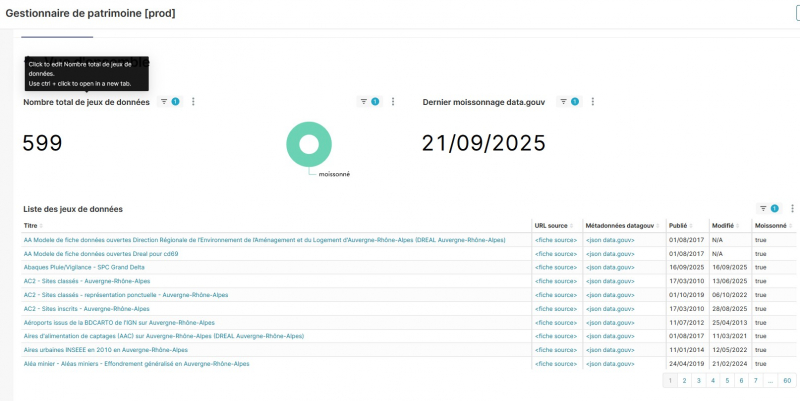Open Abaques Pluie/Vigilance - SPC Grand Delta link
The height and width of the screenshot is (401, 800).
point(84,268)
